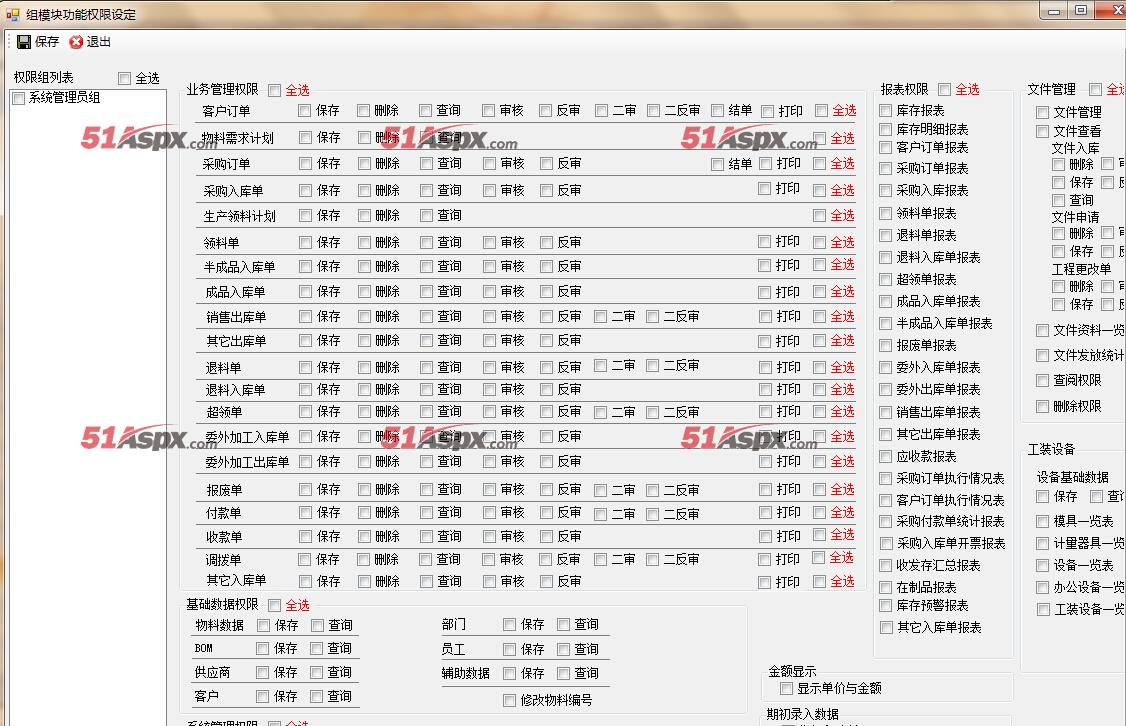Enable 保存 for 部门
1126x726 pixels.
(509, 625)
